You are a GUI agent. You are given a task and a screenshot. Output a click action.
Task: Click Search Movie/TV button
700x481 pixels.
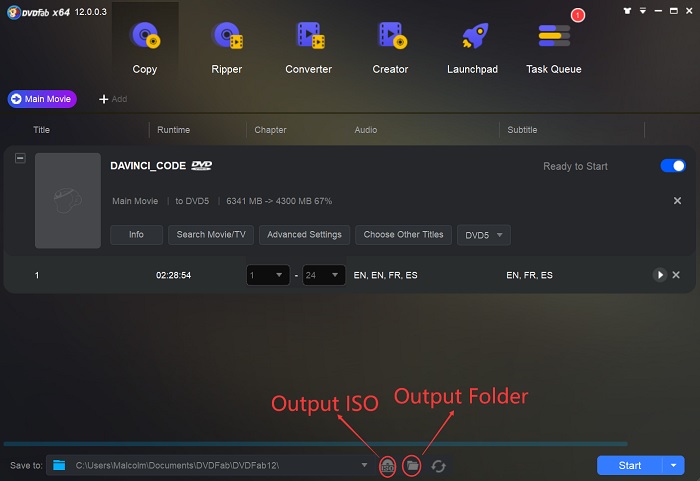pos(211,234)
